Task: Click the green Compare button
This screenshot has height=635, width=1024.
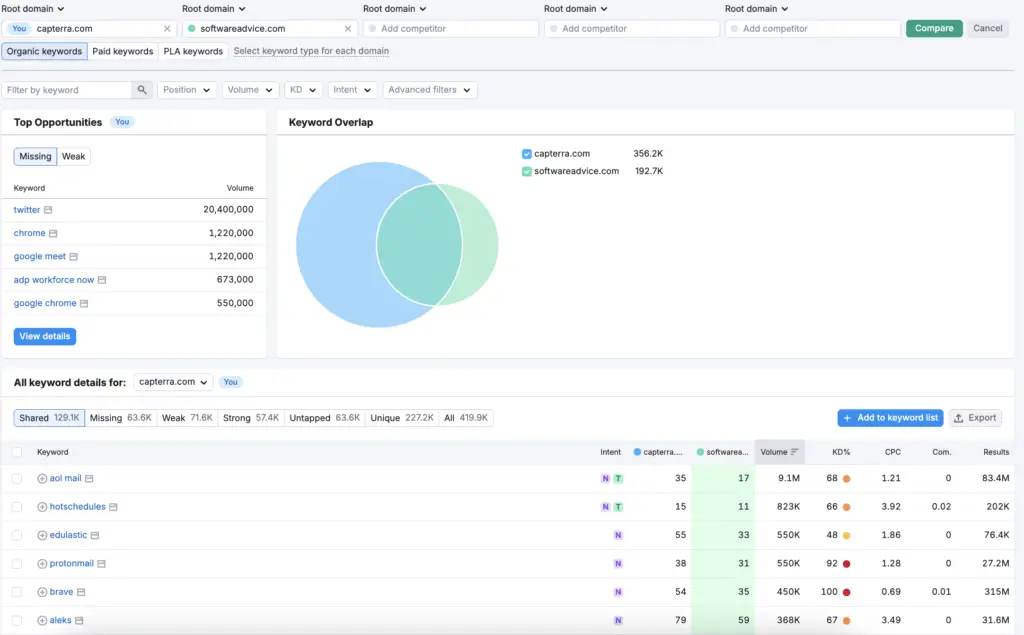Action: (934, 29)
